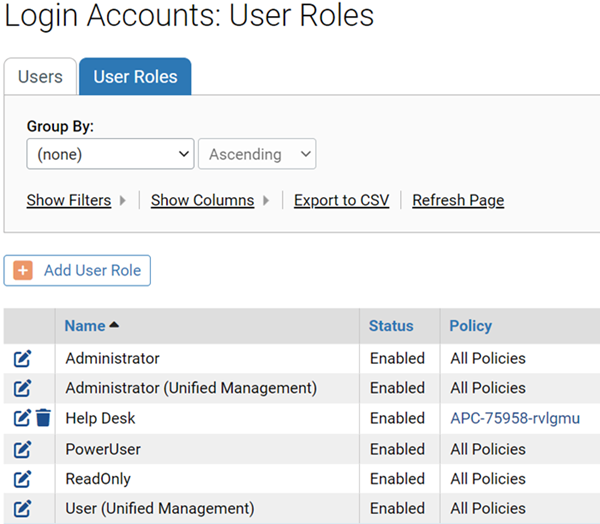600x524 pixels.
Task: Edit the User (Unified Management) role
Action: click(22, 508)
